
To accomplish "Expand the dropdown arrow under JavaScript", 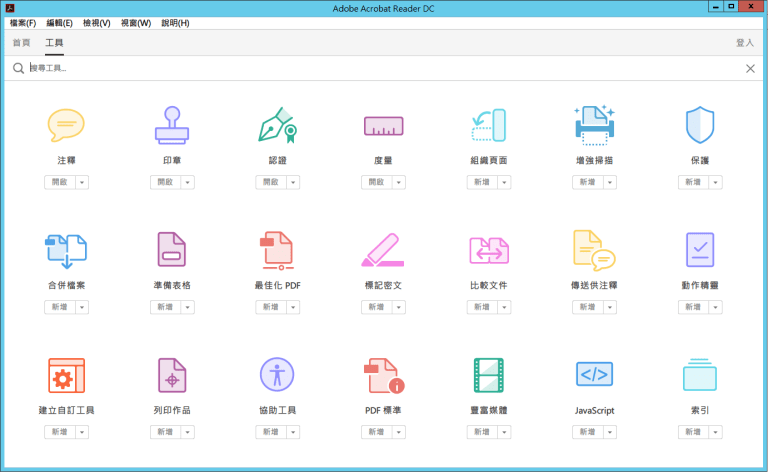I will 610,432.
